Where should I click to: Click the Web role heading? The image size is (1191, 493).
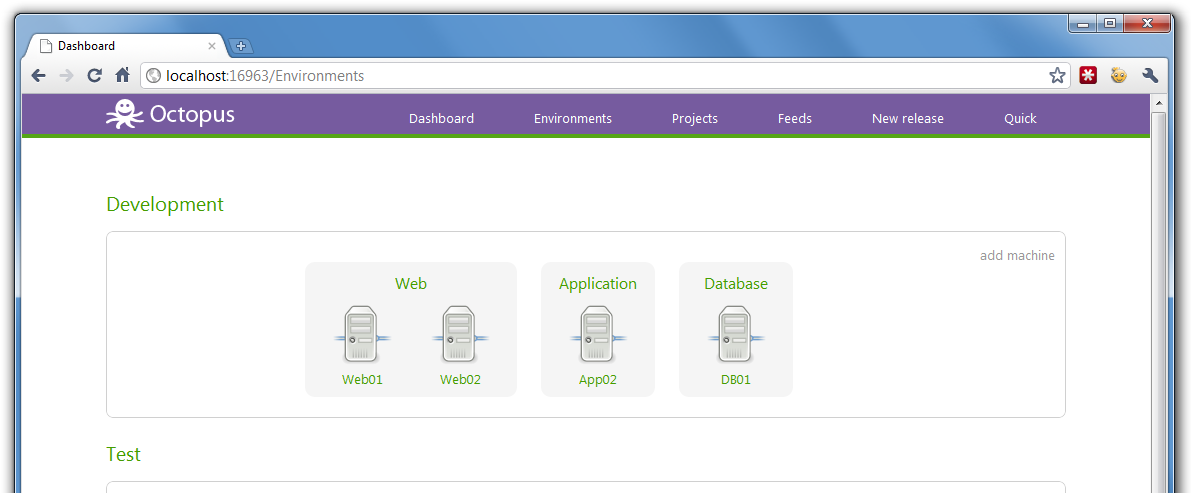tap(411, 283)
